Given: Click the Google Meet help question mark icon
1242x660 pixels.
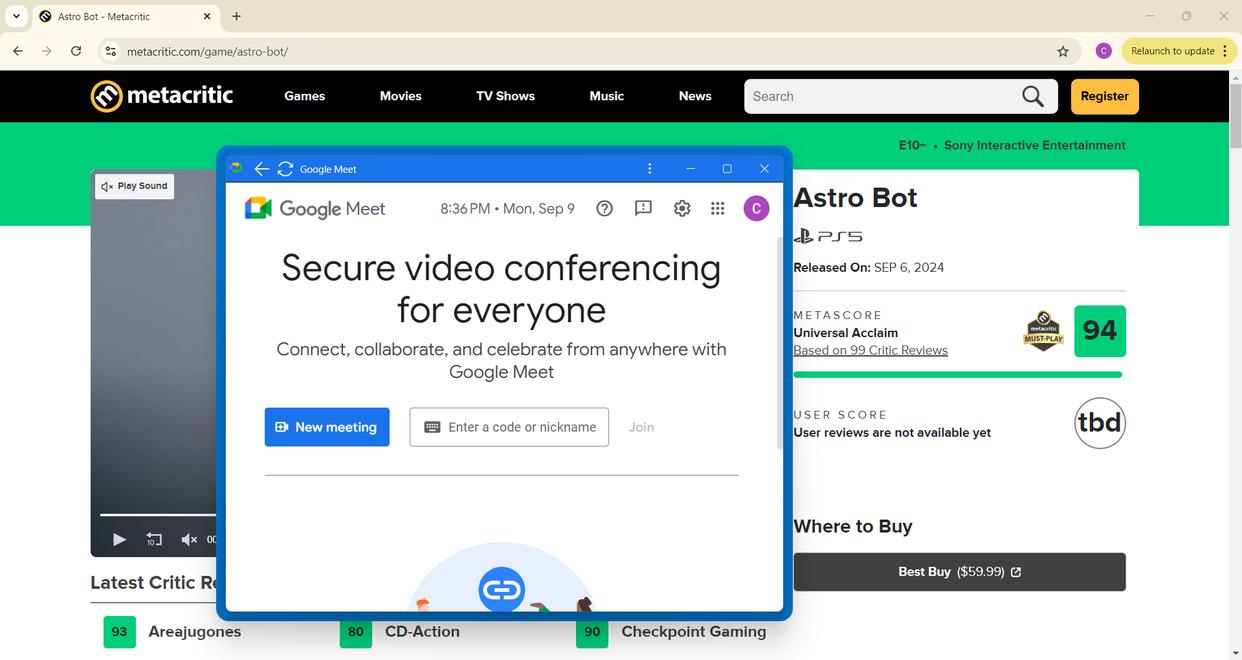Looking at the screenshot, I should (604, 208).
